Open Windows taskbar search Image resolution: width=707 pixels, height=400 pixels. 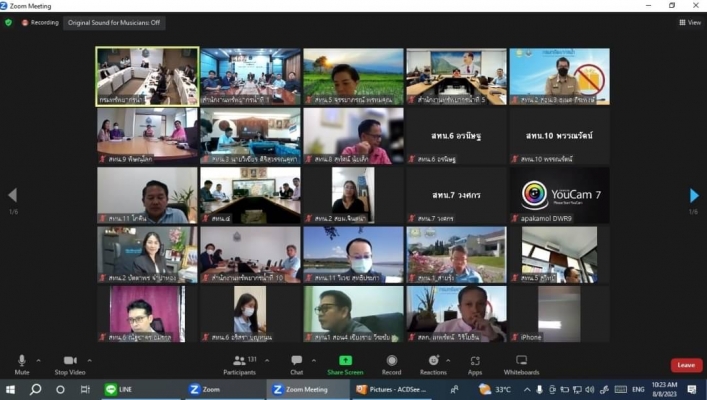coord(35,389)
